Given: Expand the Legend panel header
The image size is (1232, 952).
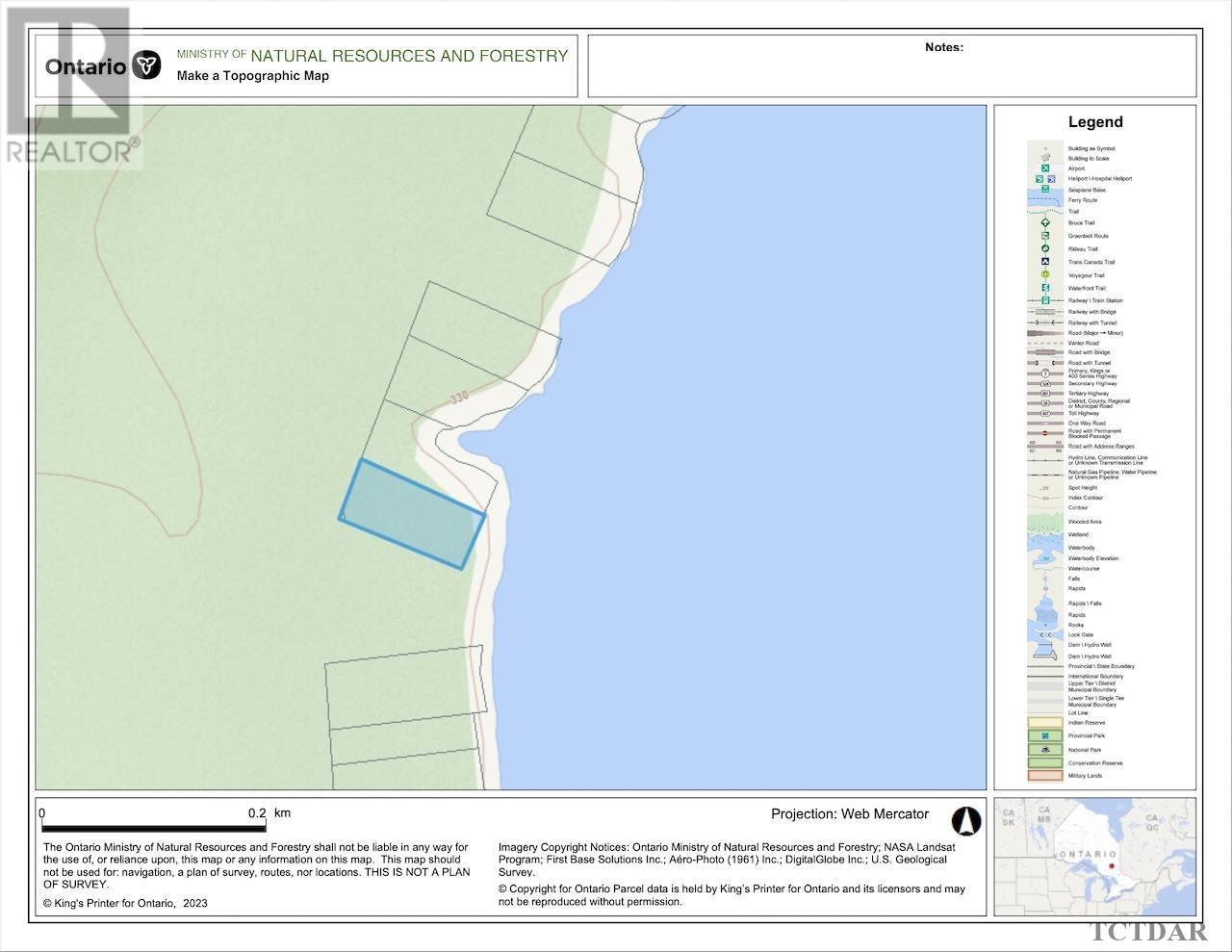Looking at the screenshot, I should pos(1095,121).
